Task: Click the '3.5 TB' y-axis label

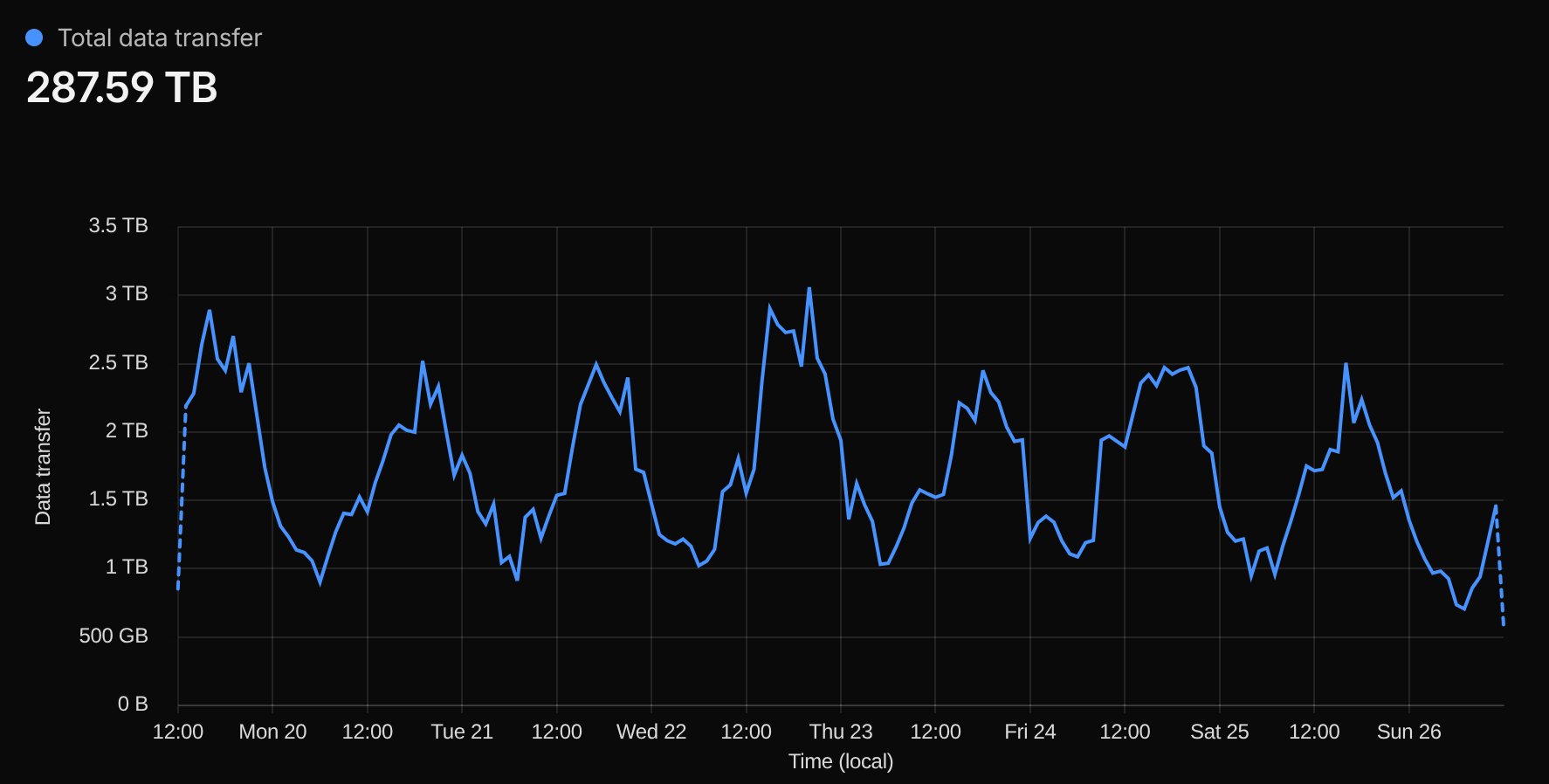Action: pyautogui.click(x=118, y=225)
